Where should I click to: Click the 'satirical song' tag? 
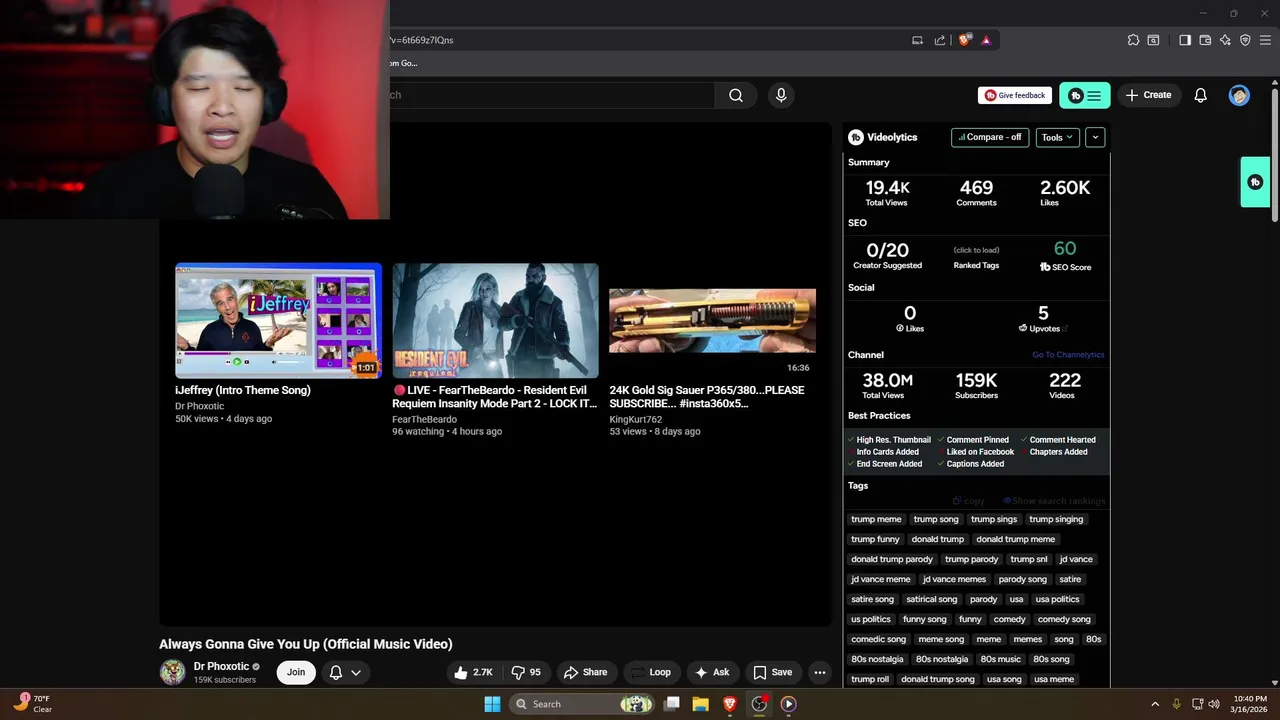pyautogui.click(x=932, y=599)
